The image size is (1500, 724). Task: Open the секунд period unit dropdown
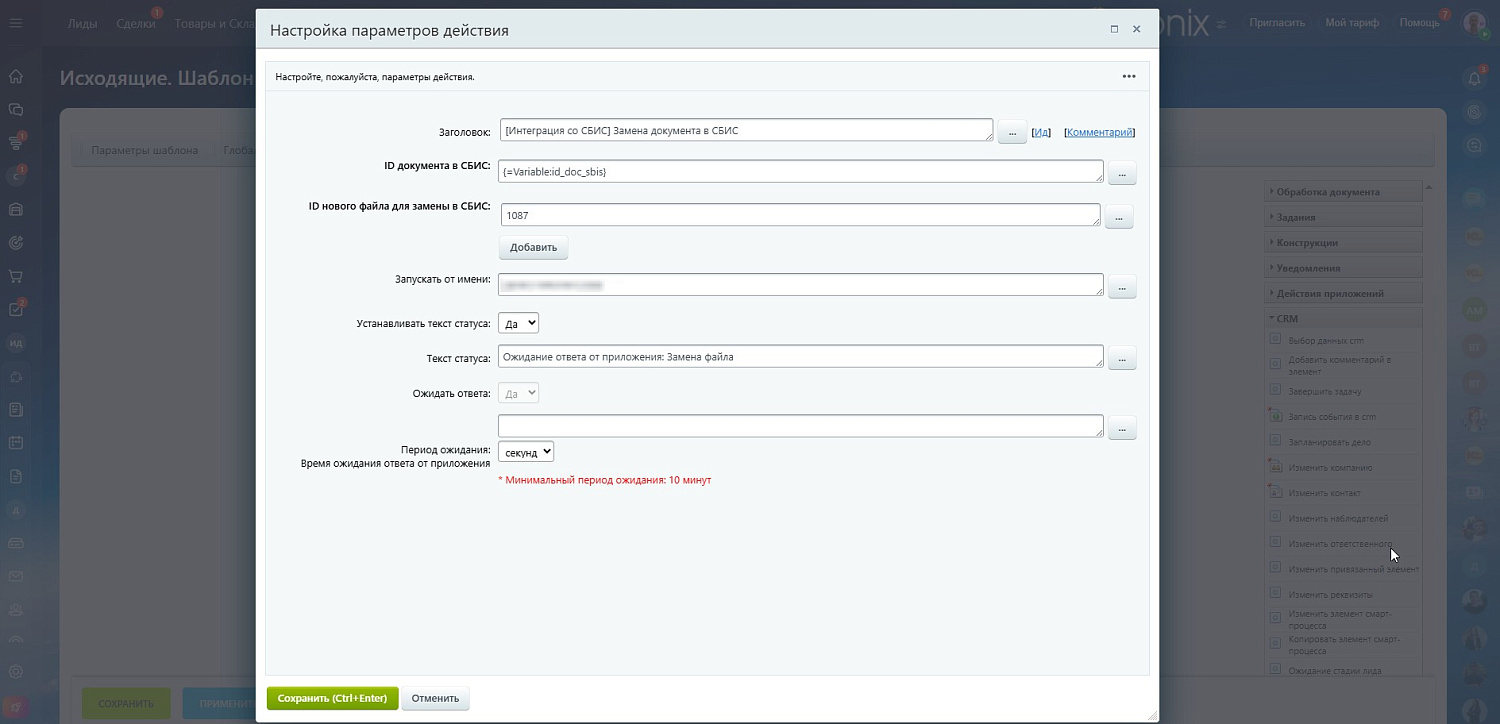pos(526,452)
